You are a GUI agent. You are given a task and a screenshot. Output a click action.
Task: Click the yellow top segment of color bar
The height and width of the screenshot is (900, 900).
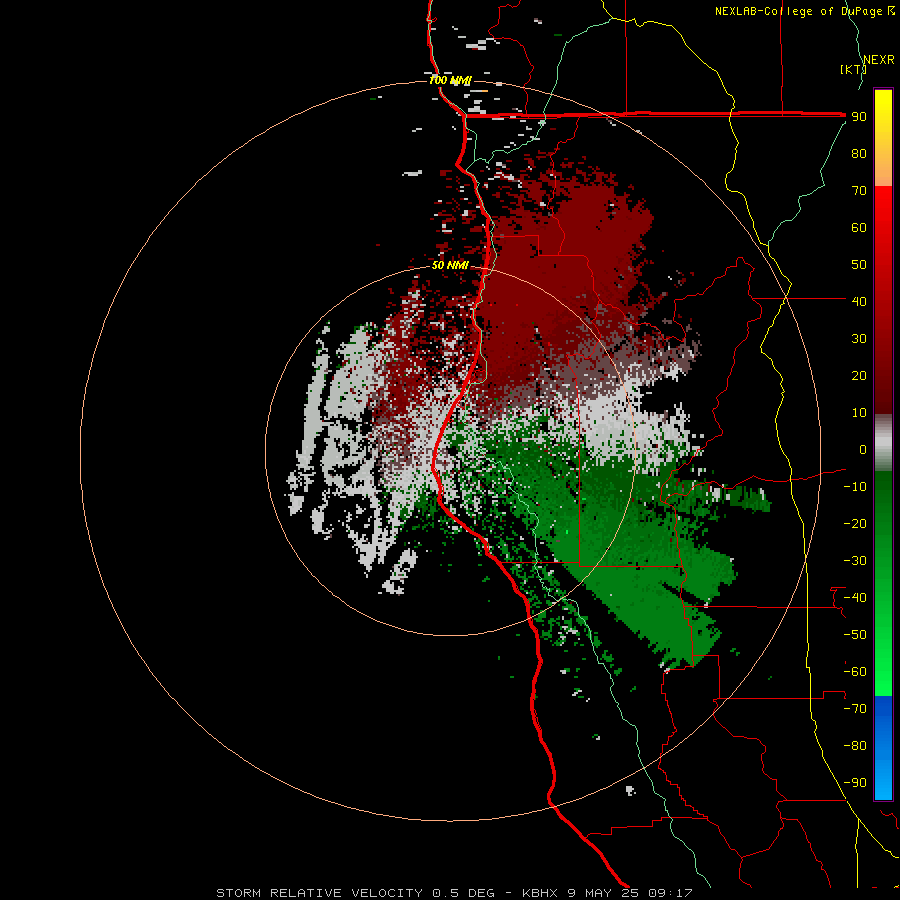(x=883, y=138)
